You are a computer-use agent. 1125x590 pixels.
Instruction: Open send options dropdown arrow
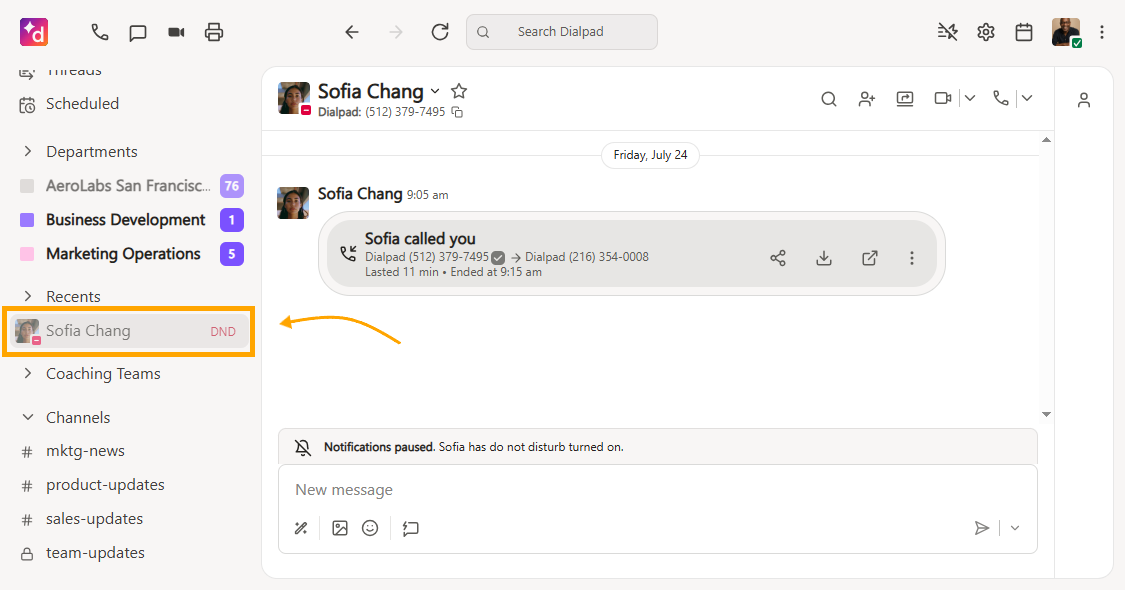click(1015, 528)
